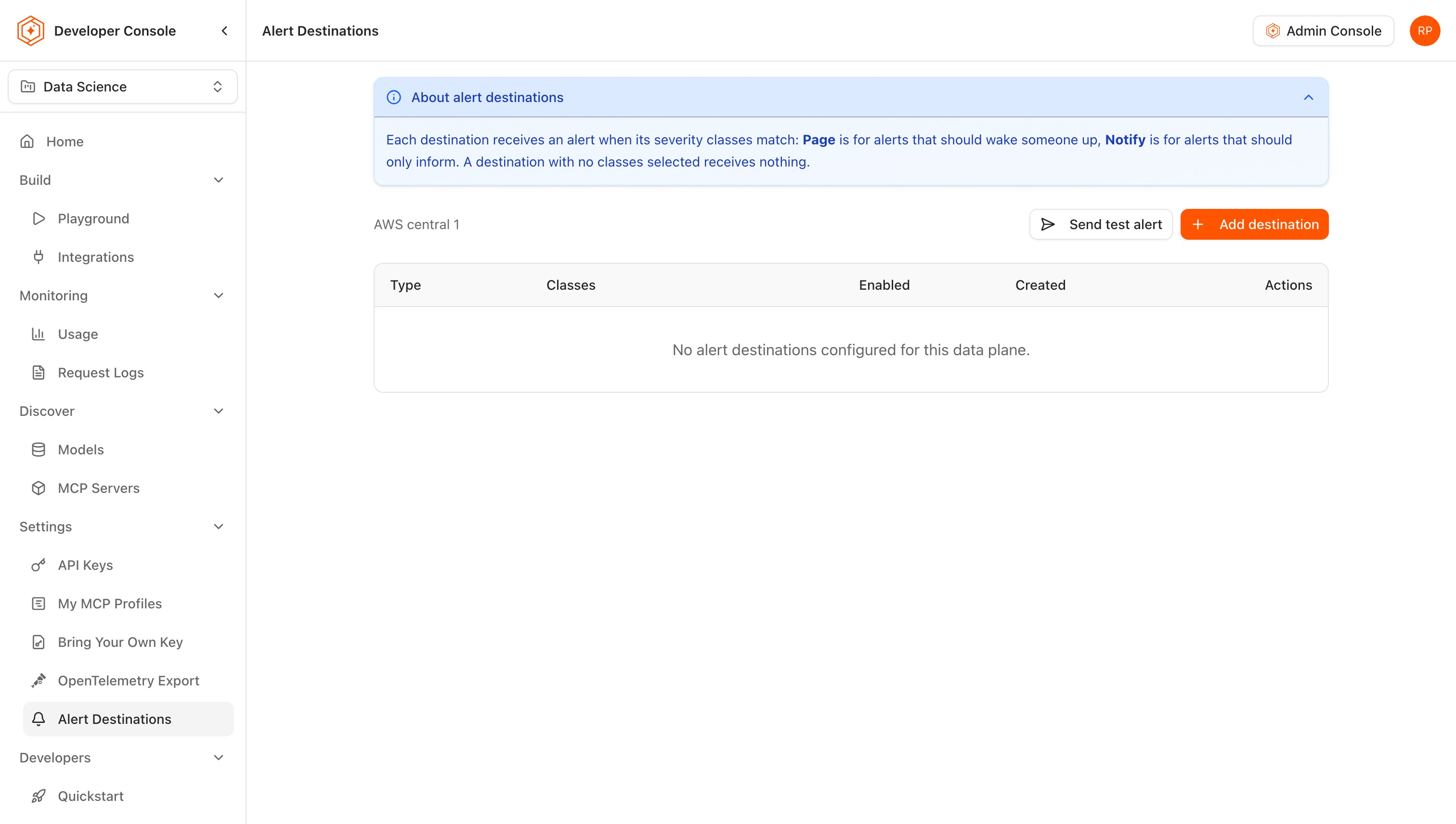
Task: Open the API Keys settings page
Action: [x=129, y=565]
